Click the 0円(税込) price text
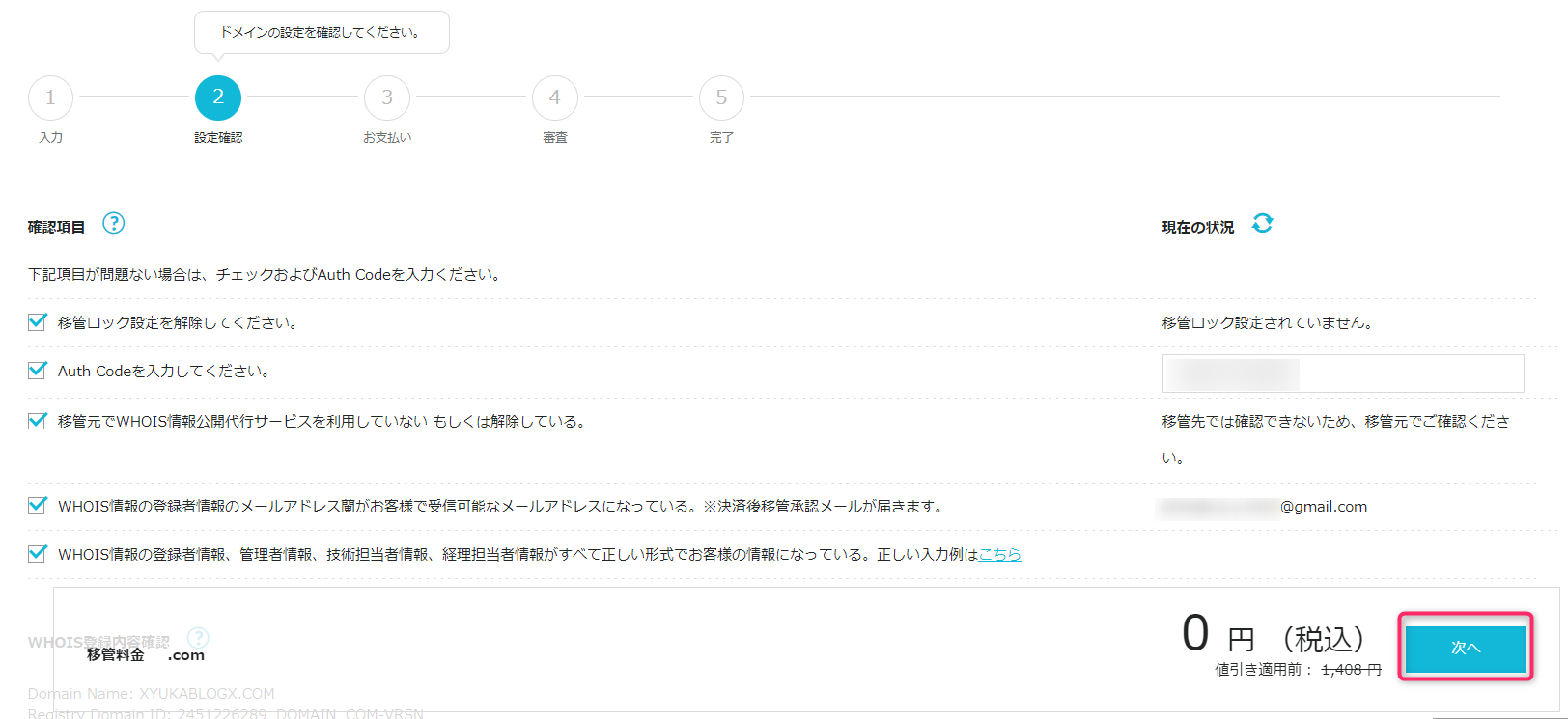 click(x=1274, y=635)
